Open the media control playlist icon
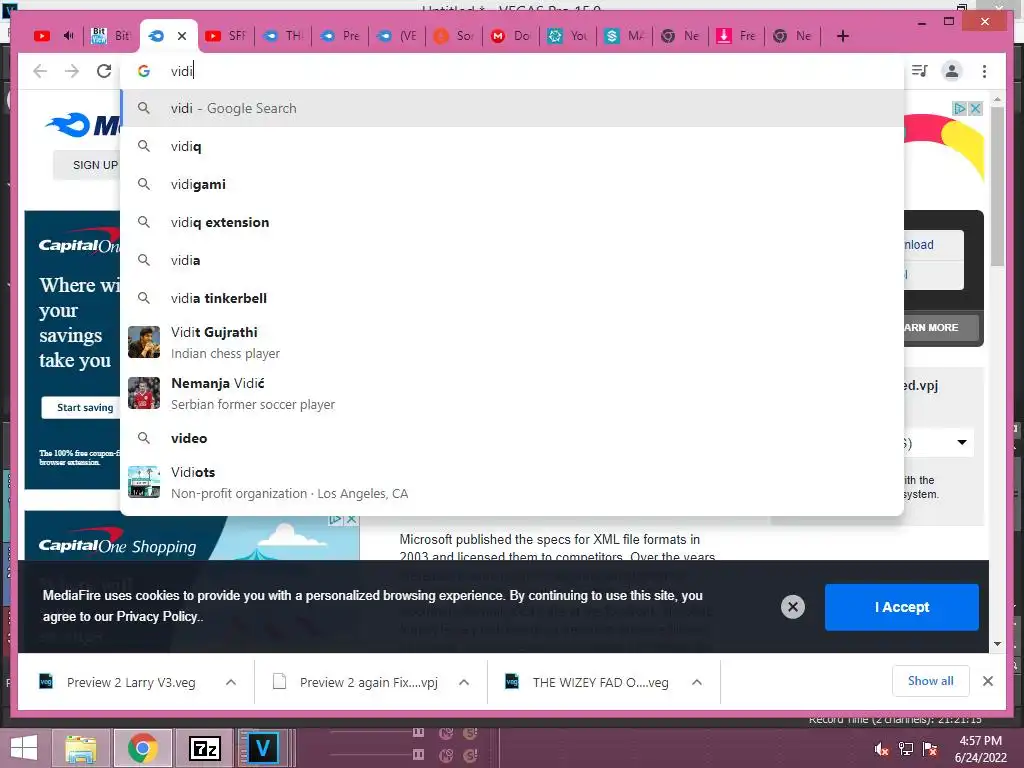 [920, 71]
